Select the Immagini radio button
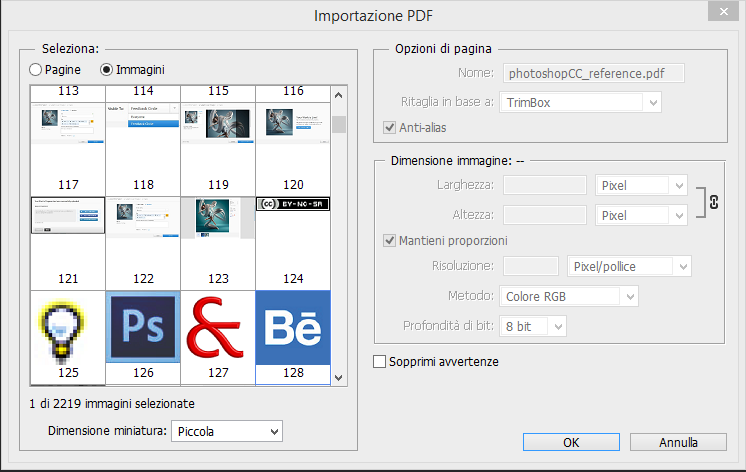Image resolution: width=746 pixels, height=472 pixels. click(x=107, y=70)
